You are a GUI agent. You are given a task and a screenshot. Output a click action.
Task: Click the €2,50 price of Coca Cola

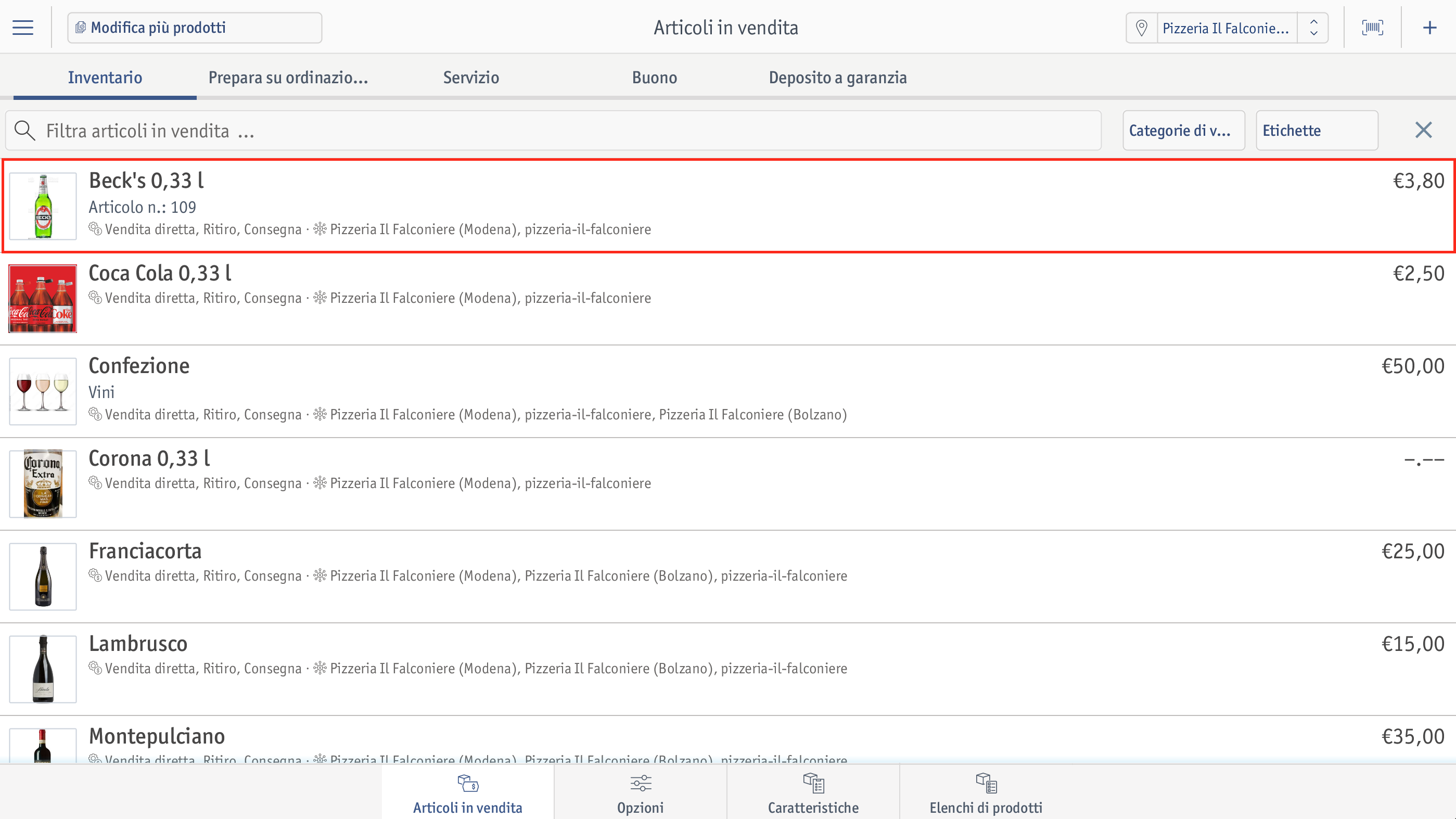pos(1419,274)
